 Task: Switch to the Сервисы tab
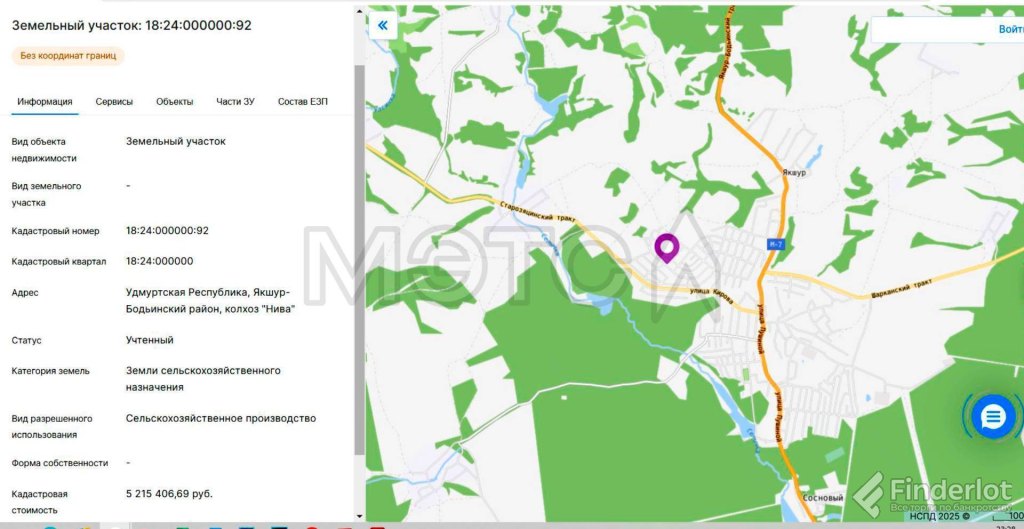click(x=114, y=102)
